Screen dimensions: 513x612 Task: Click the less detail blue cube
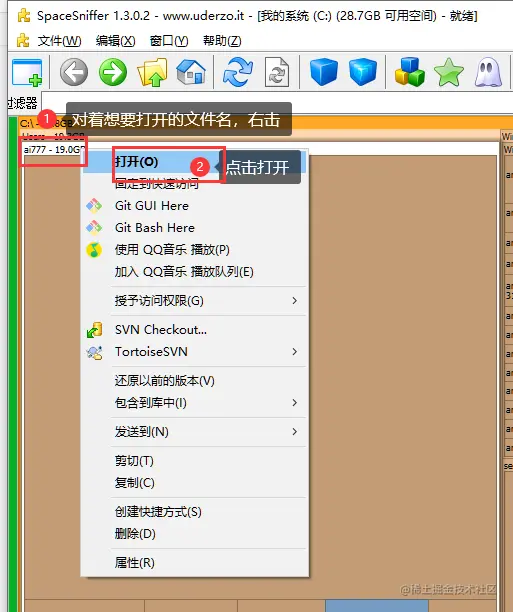click(x=324, y=72)
